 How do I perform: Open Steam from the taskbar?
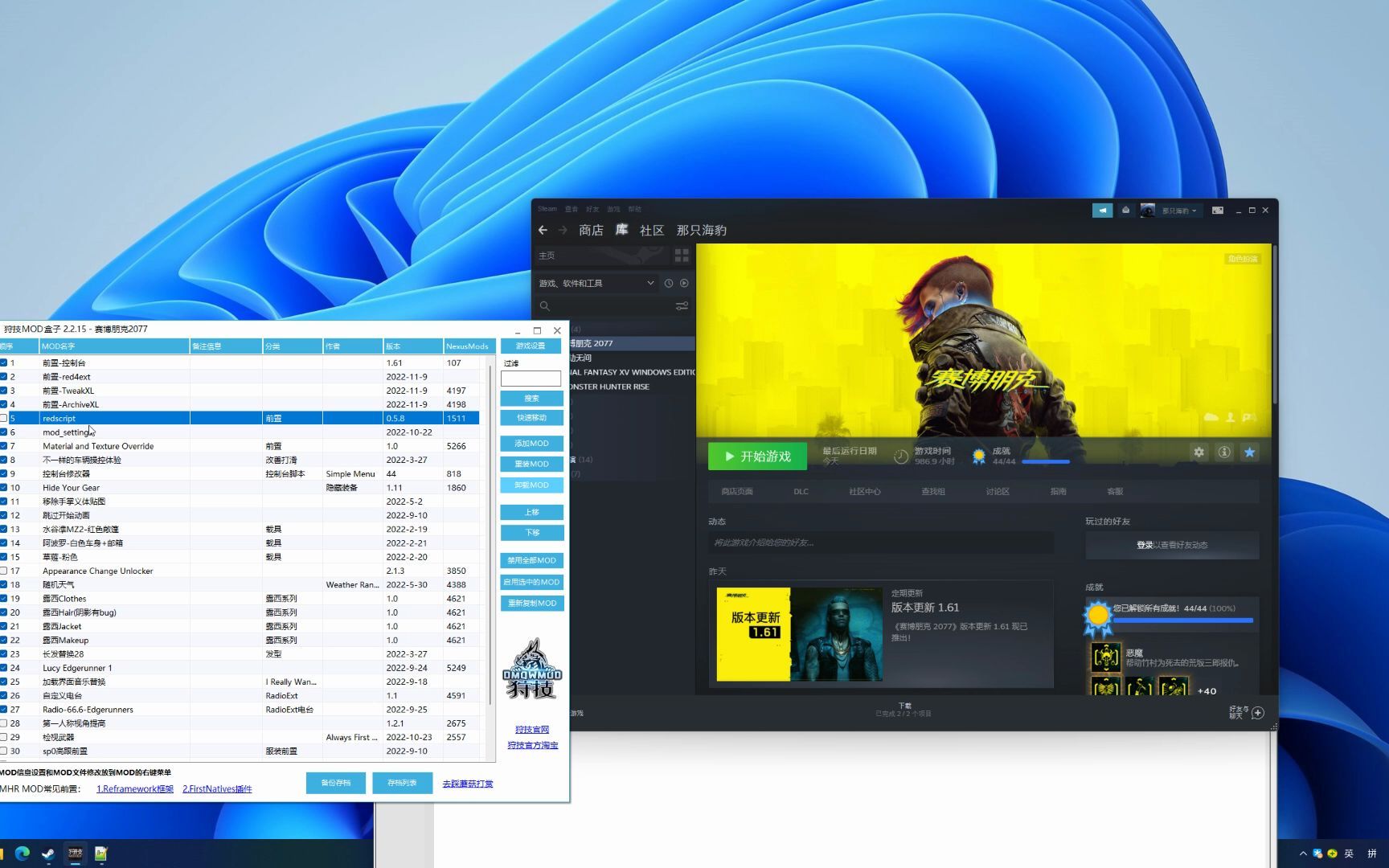pyautogui.click(x=48, y=854)
